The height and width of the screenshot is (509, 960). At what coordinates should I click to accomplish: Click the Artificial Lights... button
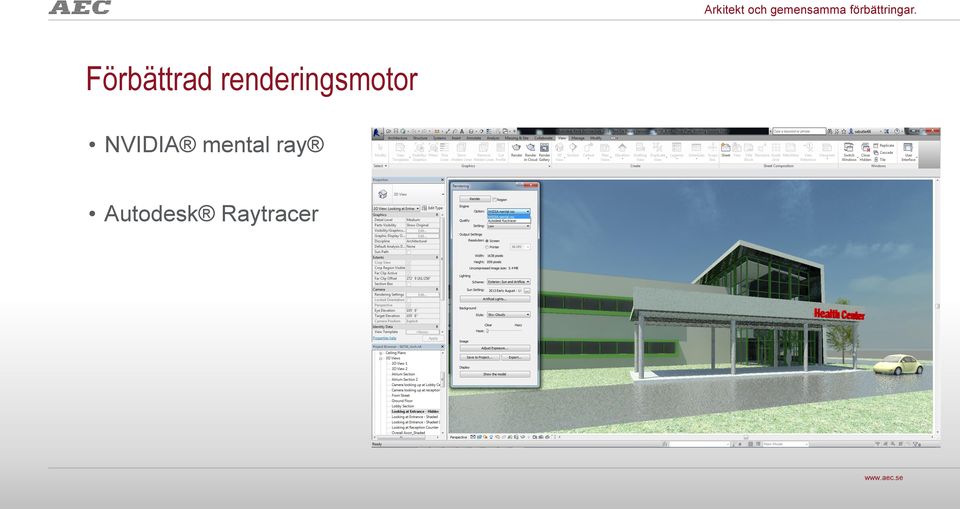pos(495,299)
